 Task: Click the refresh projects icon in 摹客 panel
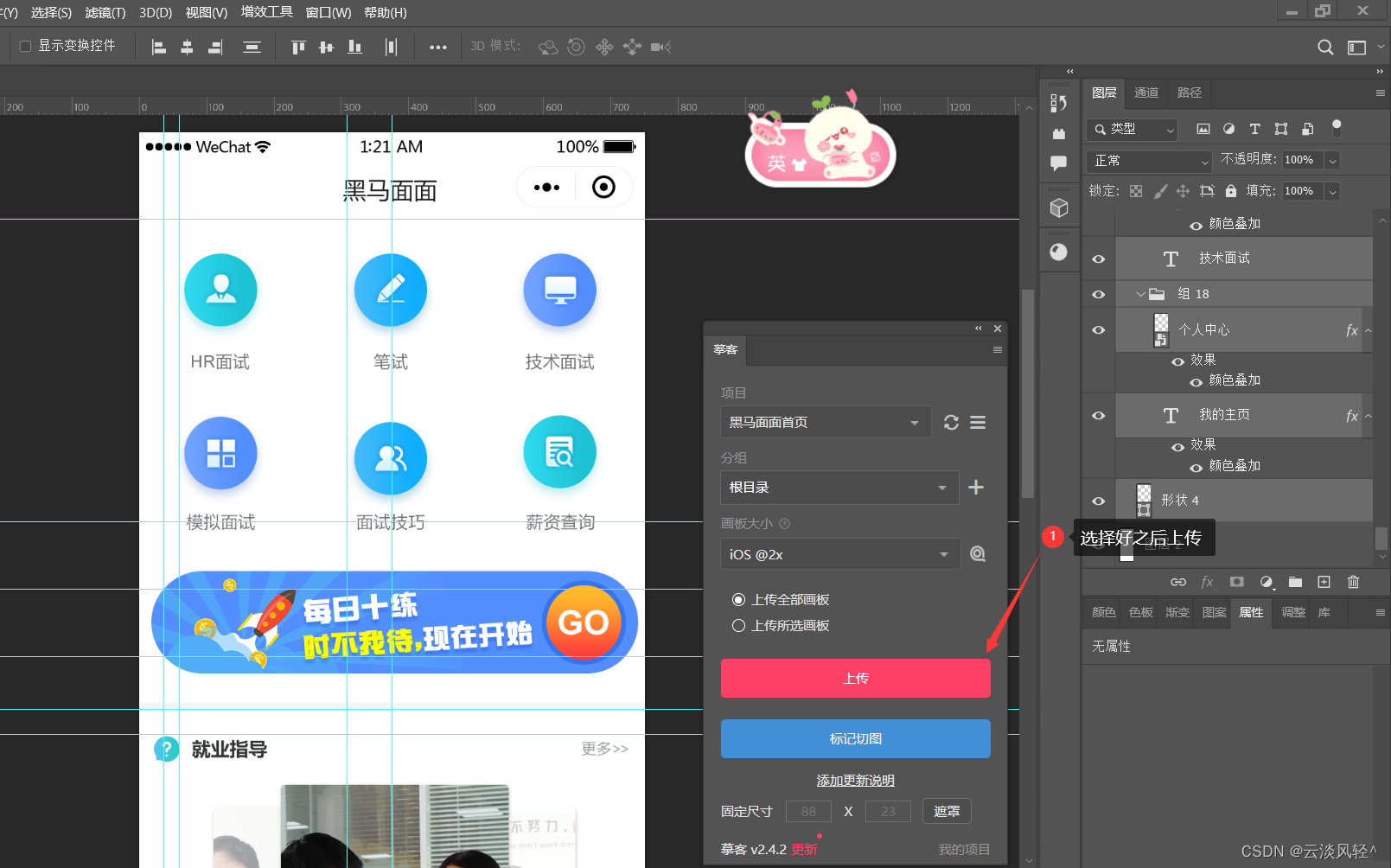click(951, 423)
